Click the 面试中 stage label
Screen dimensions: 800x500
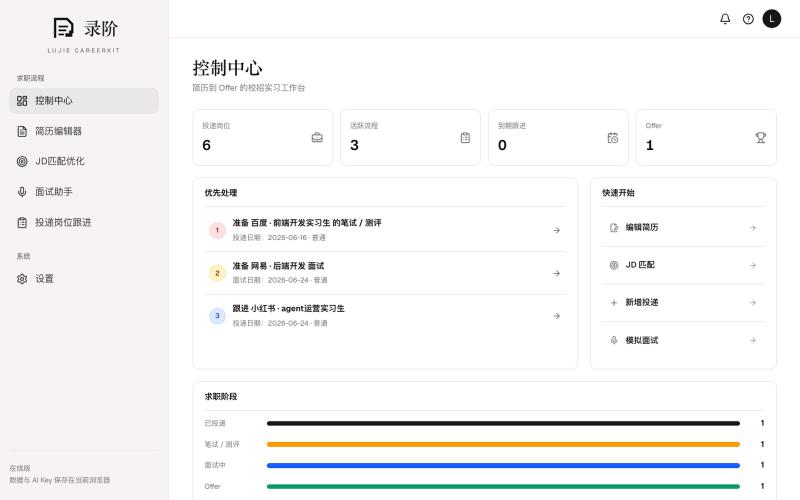[x=215, y=465]
